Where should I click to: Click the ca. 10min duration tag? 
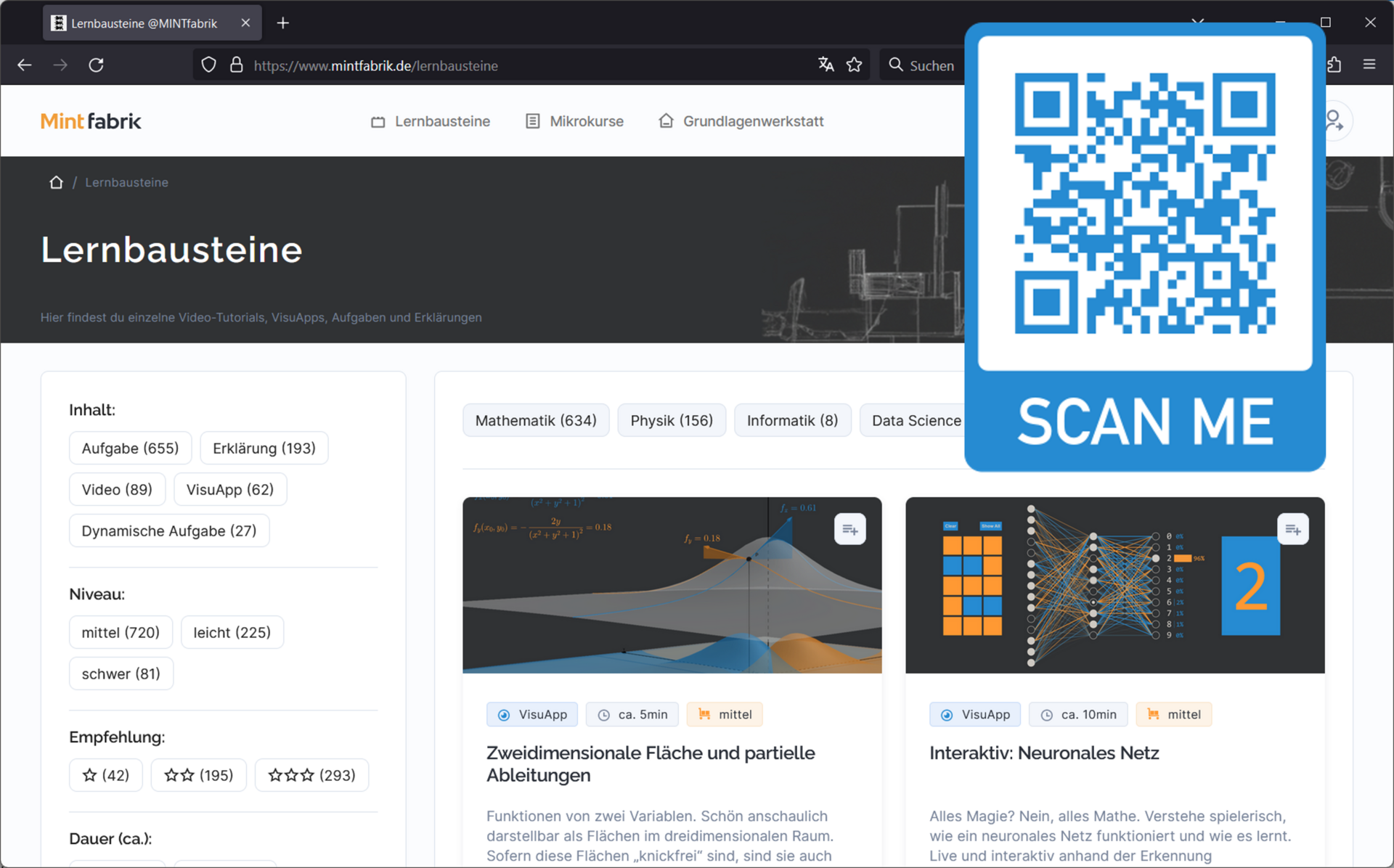(1078, 715)
